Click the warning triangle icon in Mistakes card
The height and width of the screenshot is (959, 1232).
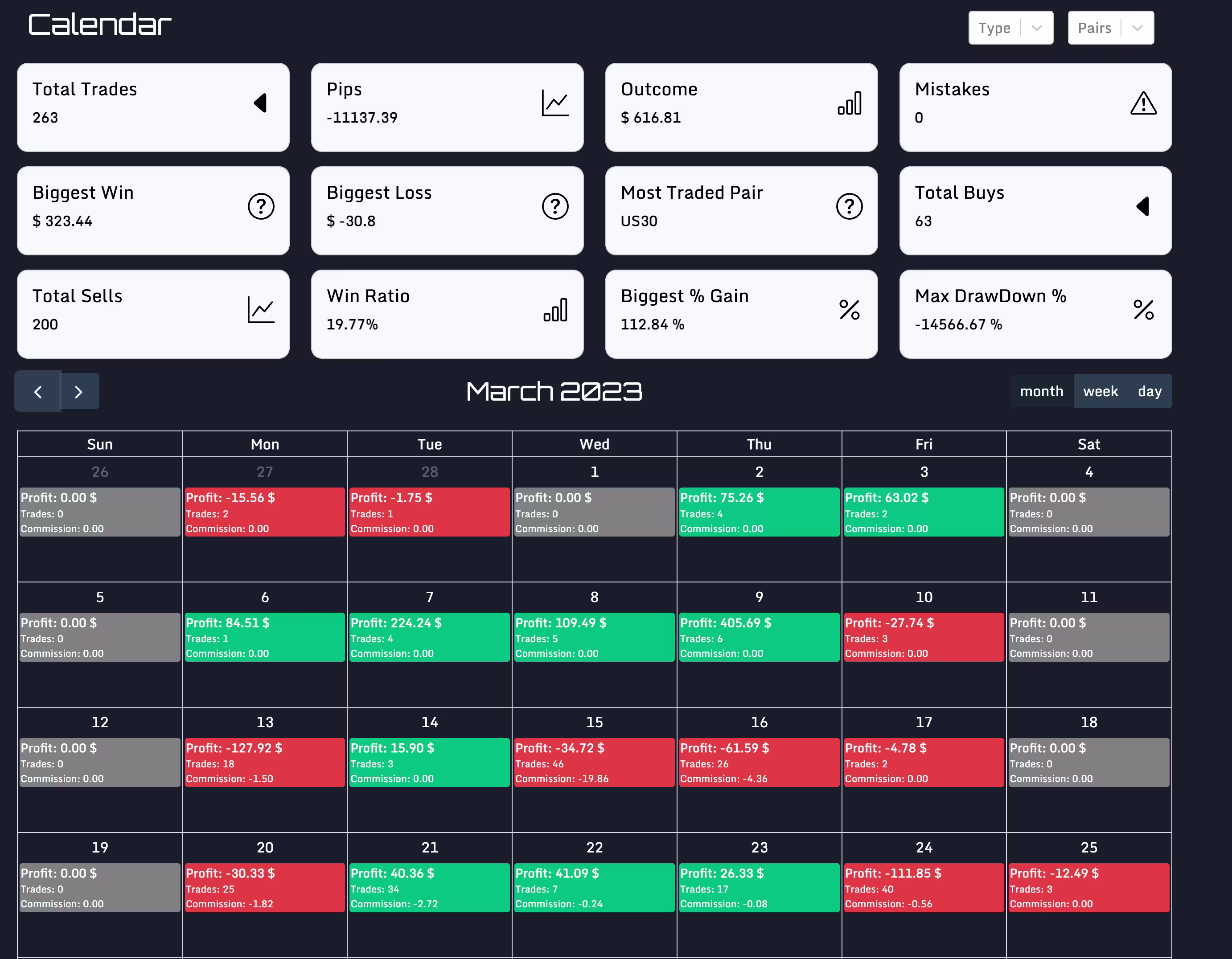tap(1143, 103)
